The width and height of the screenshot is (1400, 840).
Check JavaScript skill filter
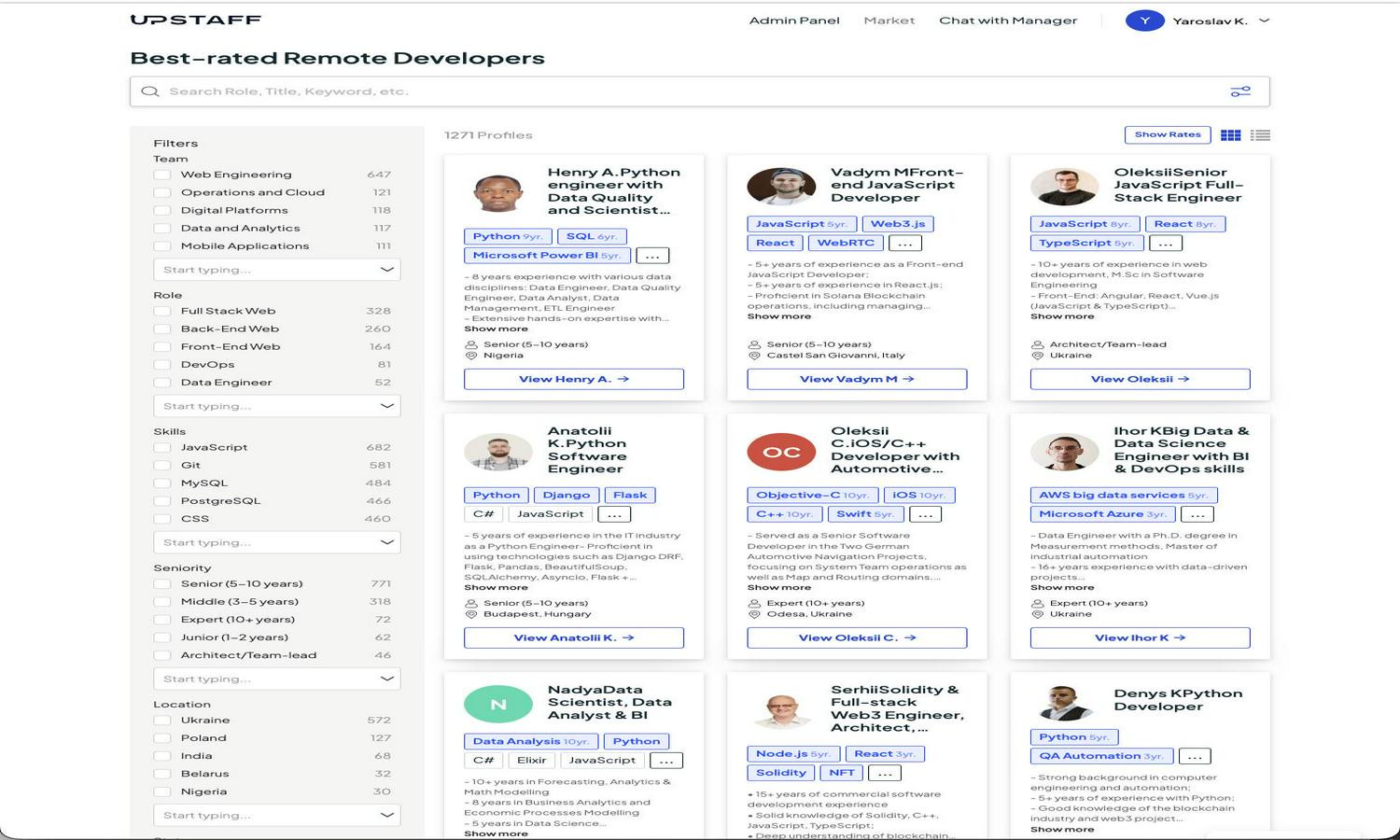point(162,447)
